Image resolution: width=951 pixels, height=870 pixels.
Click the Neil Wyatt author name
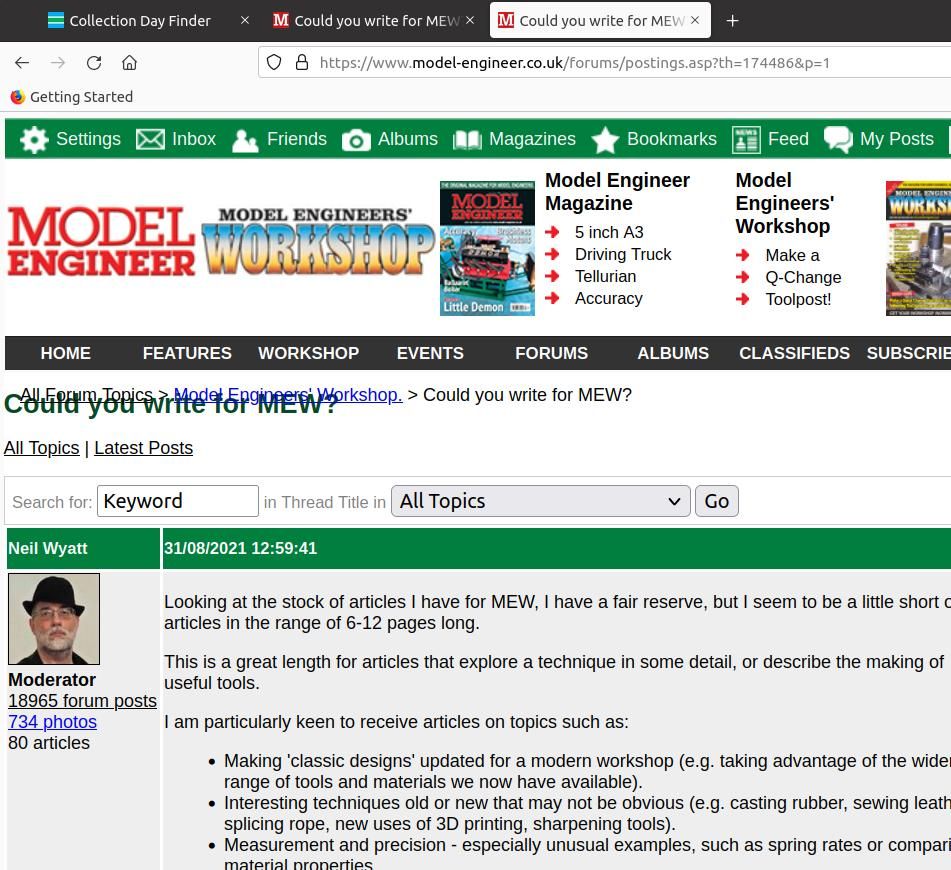pos(47,548)
